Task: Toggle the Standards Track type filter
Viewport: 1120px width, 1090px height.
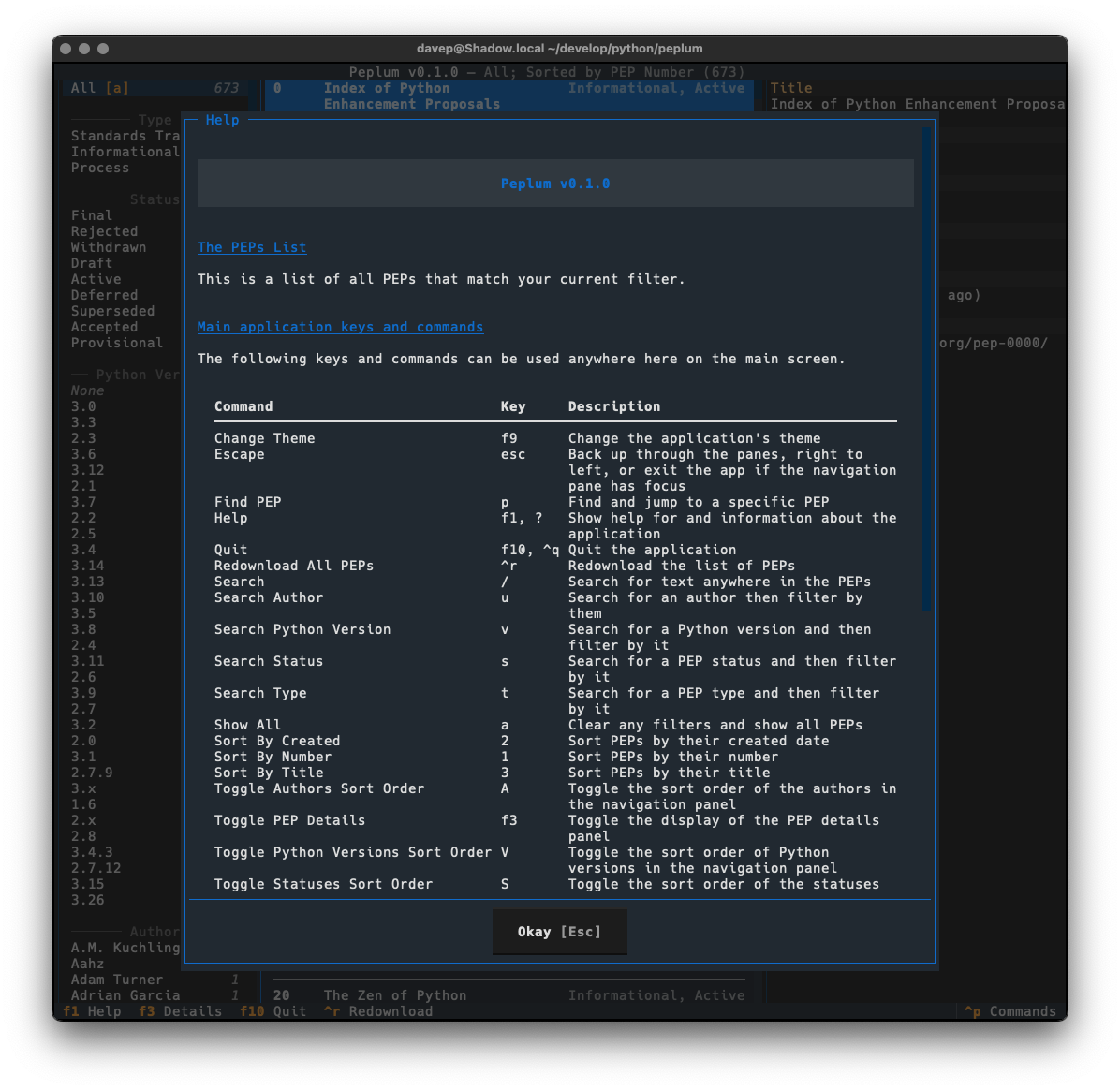Action: 123,136
